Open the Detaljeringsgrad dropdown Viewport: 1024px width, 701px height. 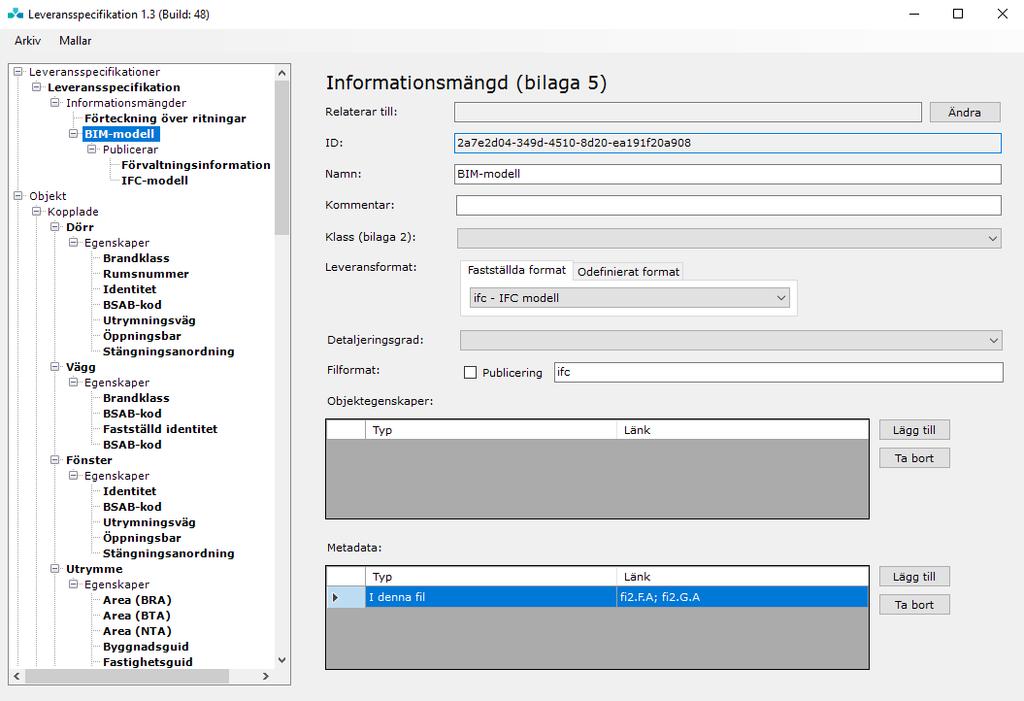point(731,340)
